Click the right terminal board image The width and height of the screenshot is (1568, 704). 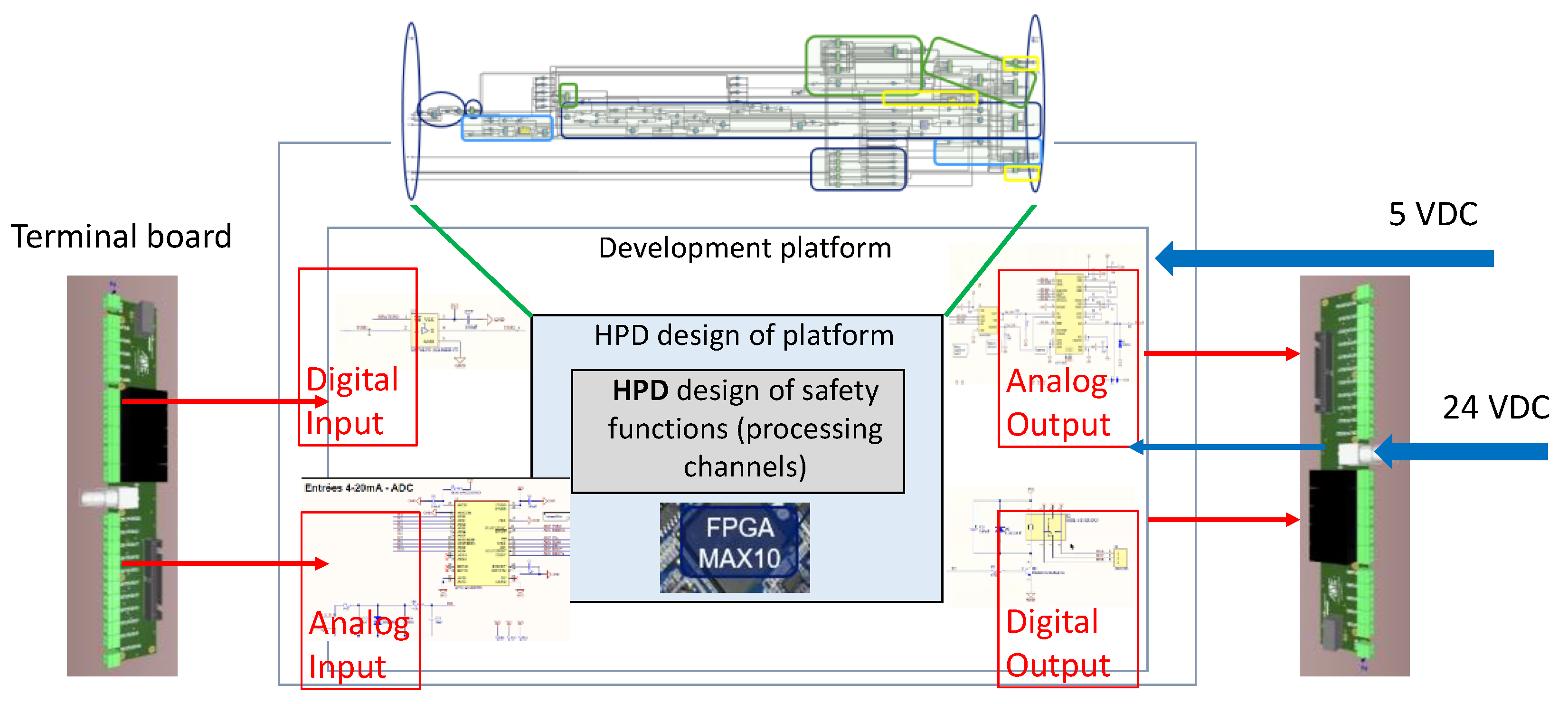(x=1354, y=475)
